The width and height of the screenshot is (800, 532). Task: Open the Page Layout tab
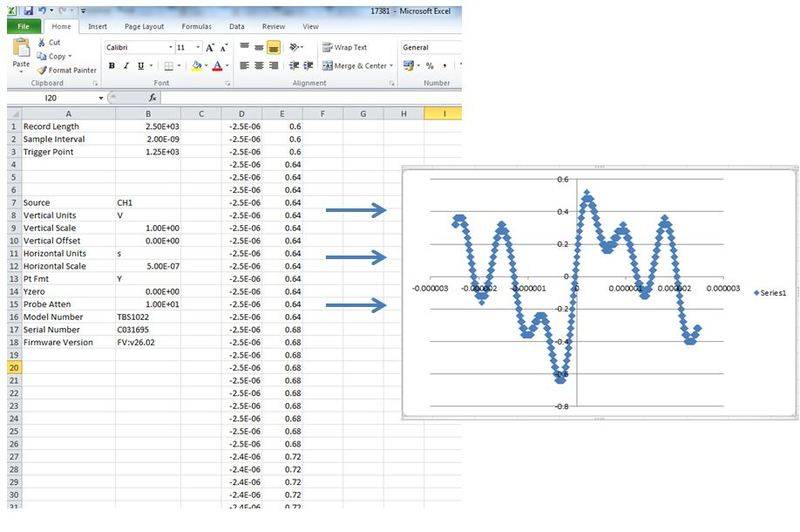pos(144,27)
